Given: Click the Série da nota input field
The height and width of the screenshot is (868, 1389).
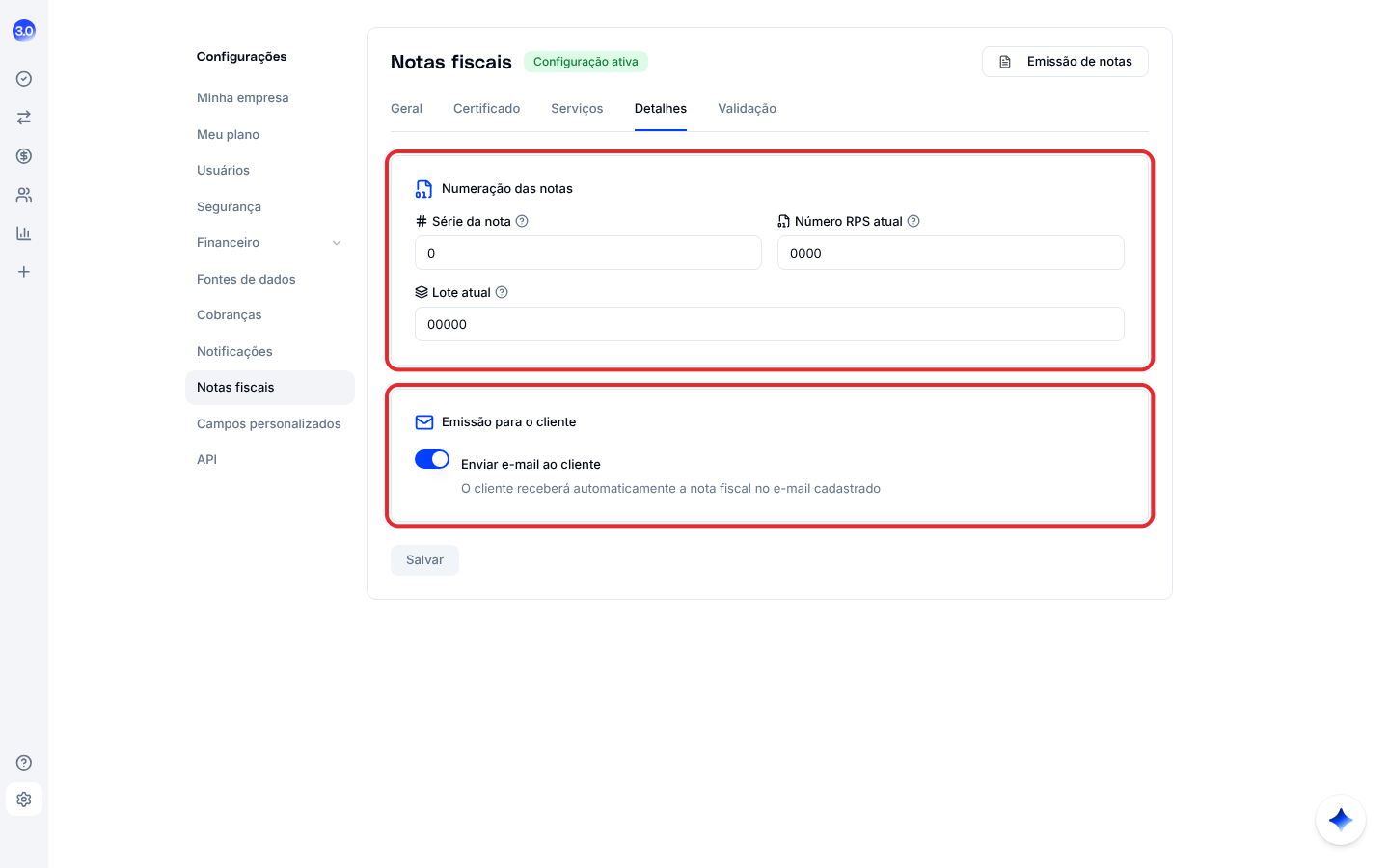Looking at the screenshot, I should point(588,253).
